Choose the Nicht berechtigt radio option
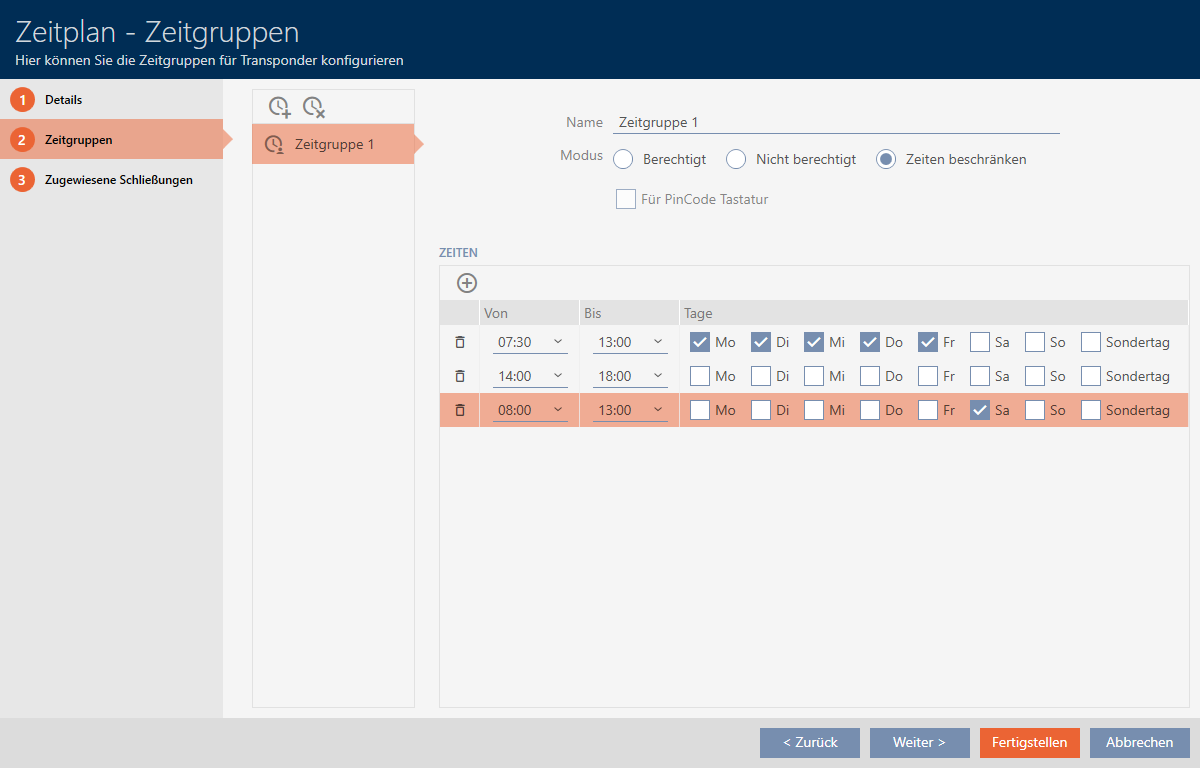1200x768 pixels. (737, 159)
